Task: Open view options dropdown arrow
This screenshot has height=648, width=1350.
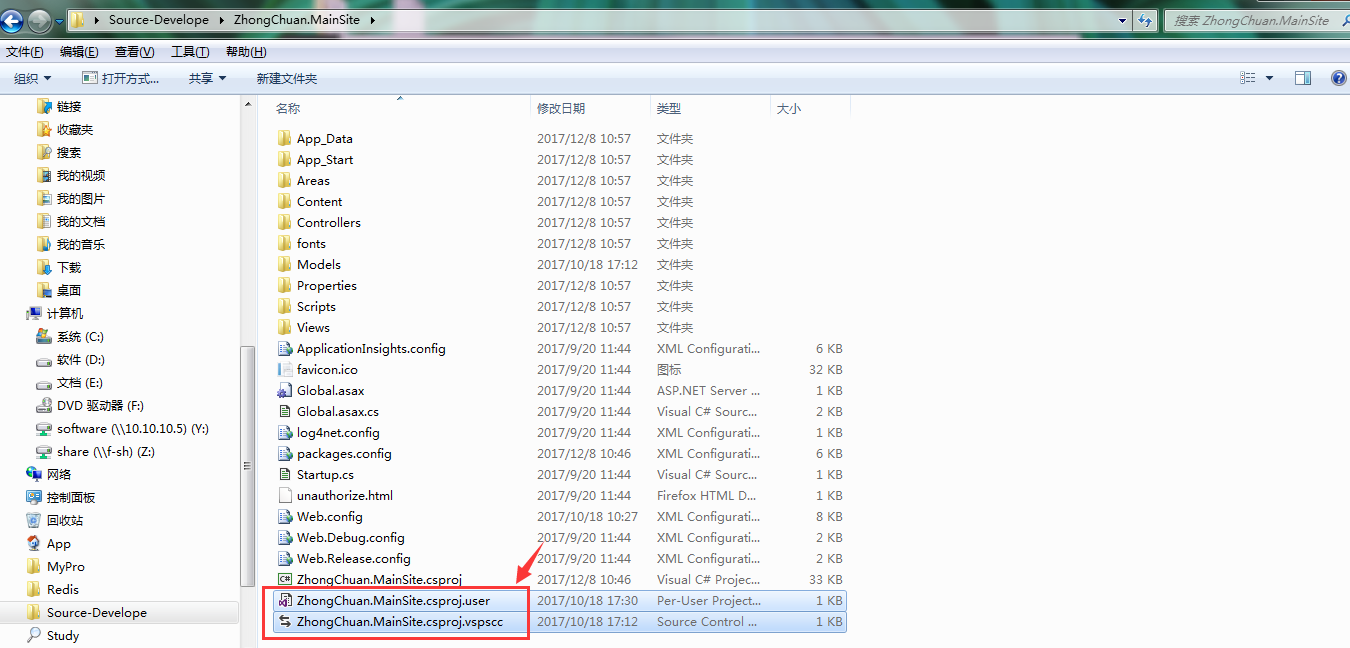Action: click(x=1270, y=78)
